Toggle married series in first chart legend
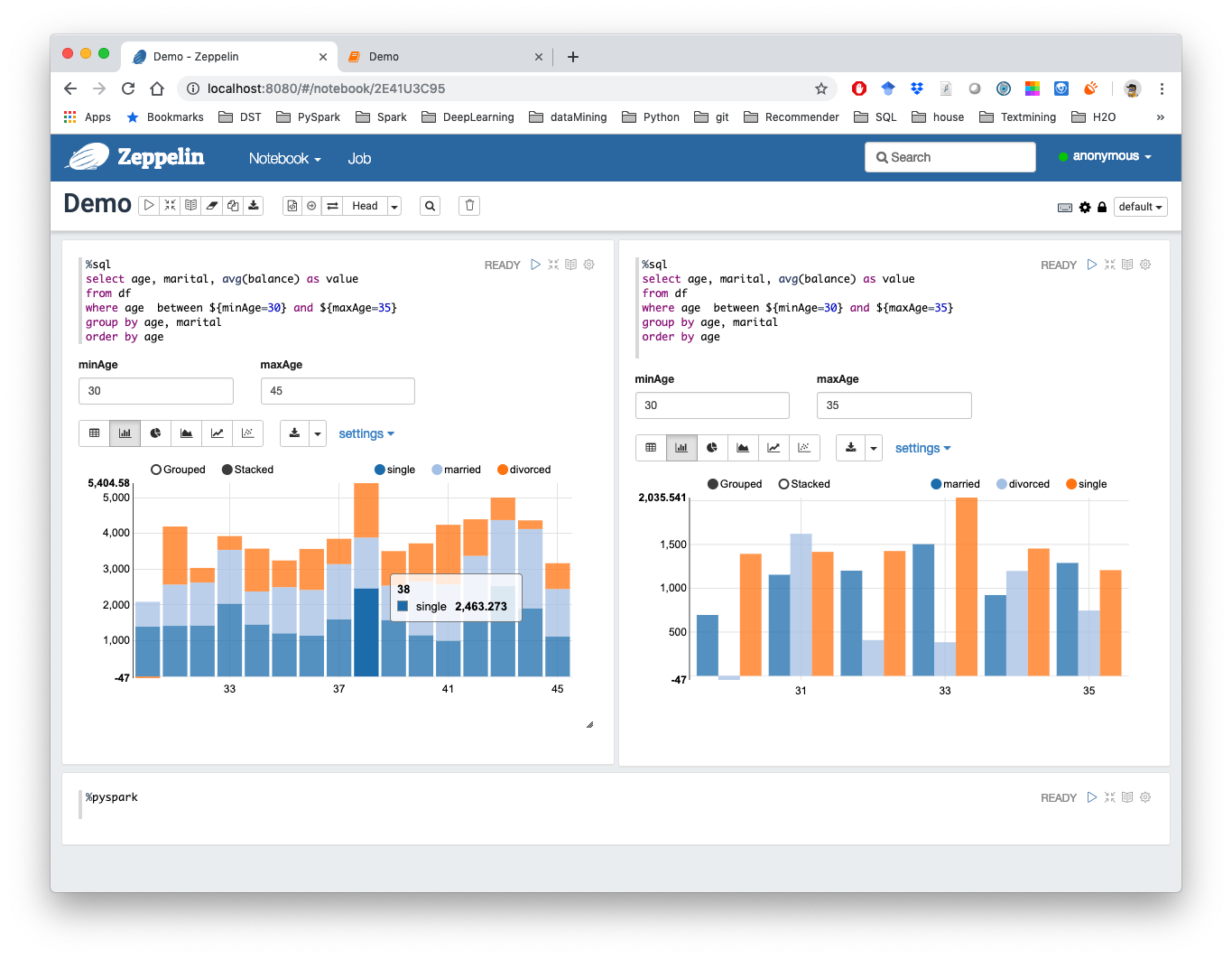 click(x=457, y=470)
